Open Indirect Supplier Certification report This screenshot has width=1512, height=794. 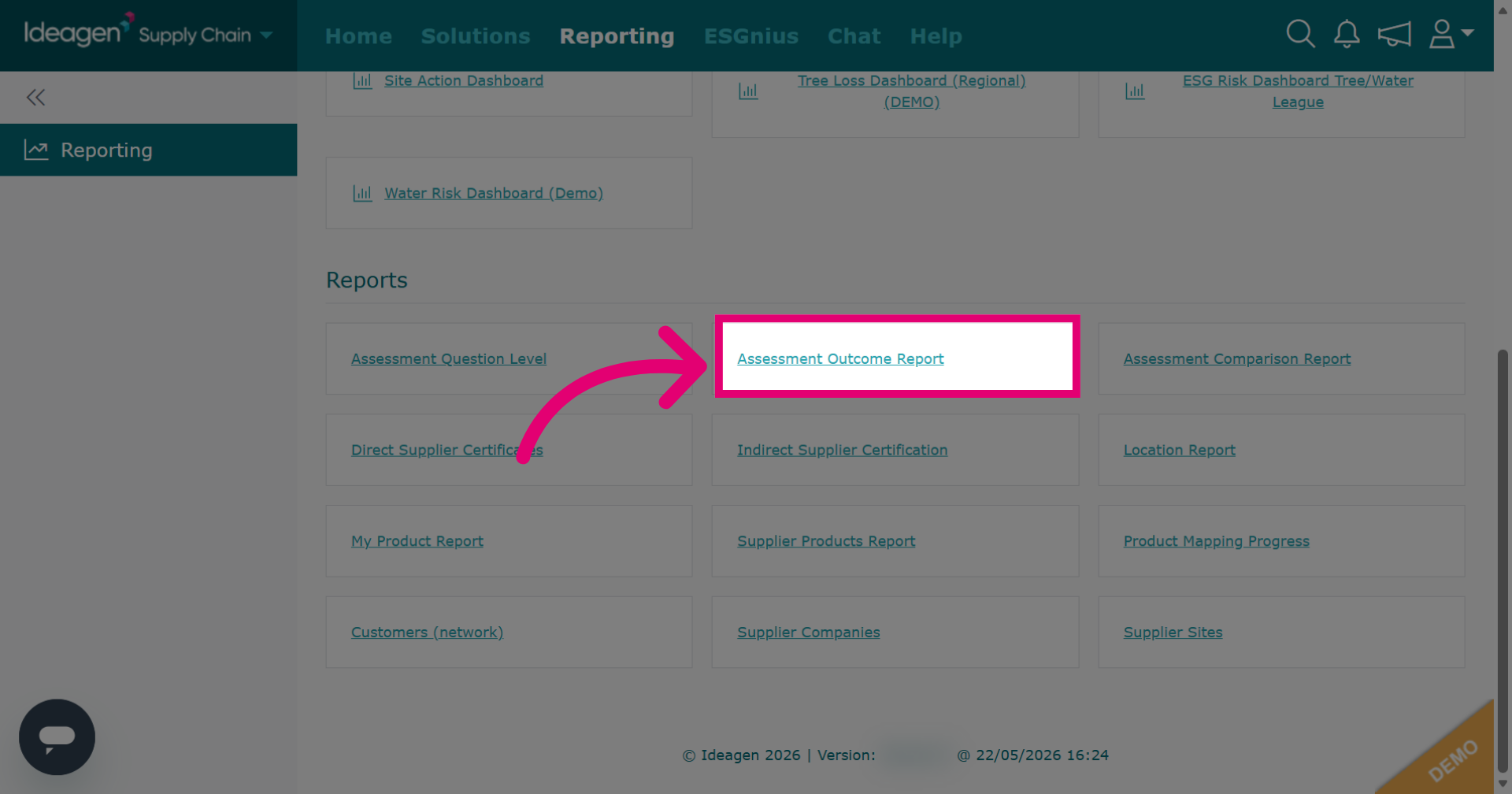843,450
